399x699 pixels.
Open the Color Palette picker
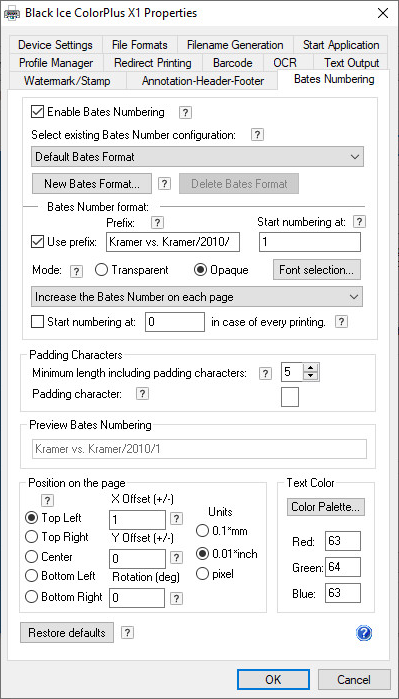coord(325,507)
